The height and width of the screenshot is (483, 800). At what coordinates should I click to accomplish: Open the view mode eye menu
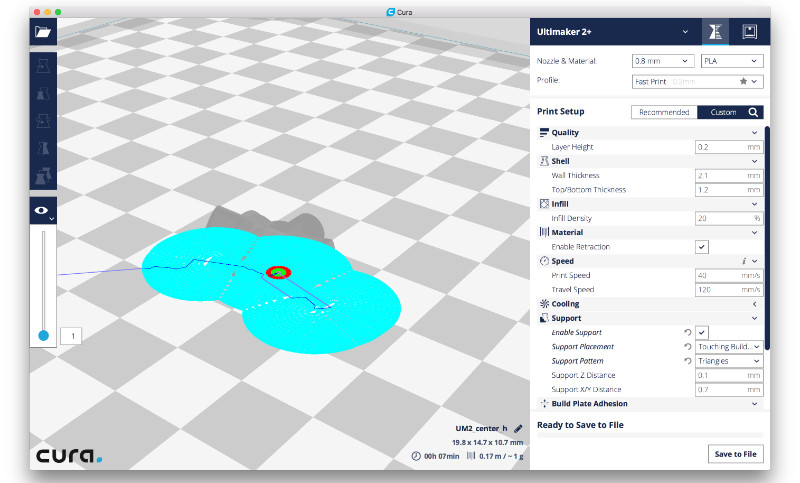pyautogui.click(x=43, y=211)
